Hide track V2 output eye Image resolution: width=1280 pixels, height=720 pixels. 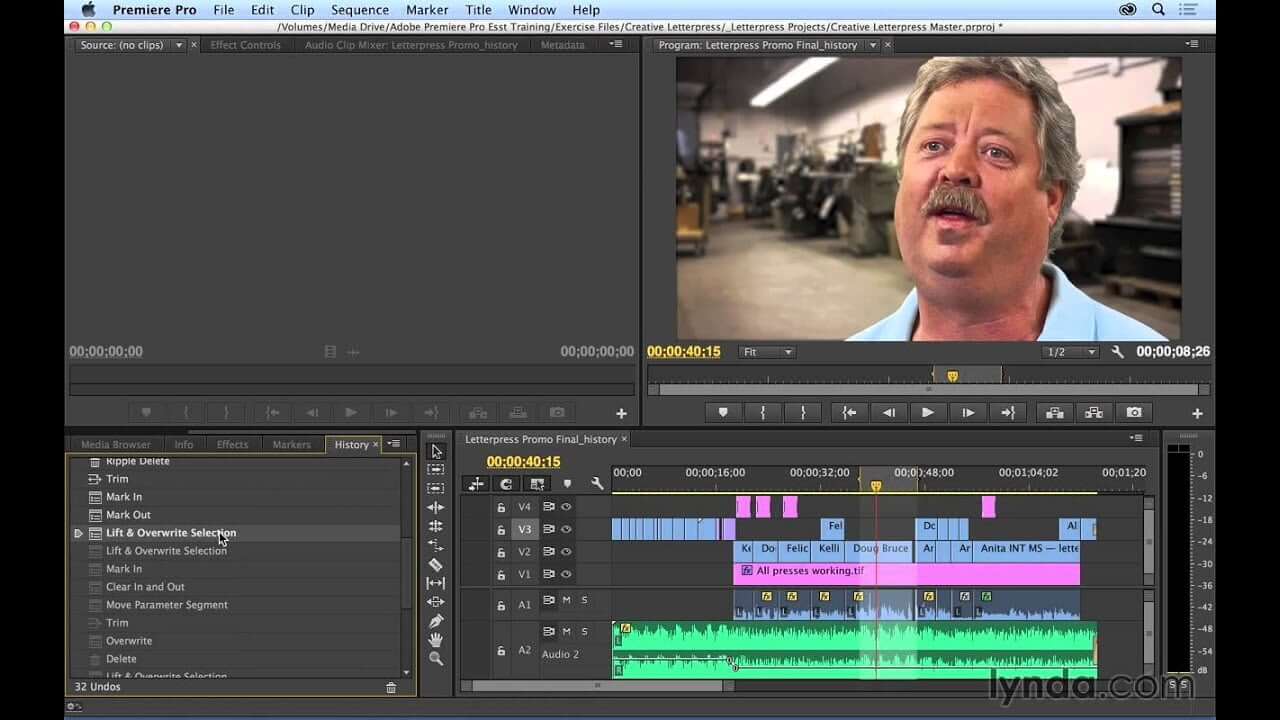pos(566,551)
